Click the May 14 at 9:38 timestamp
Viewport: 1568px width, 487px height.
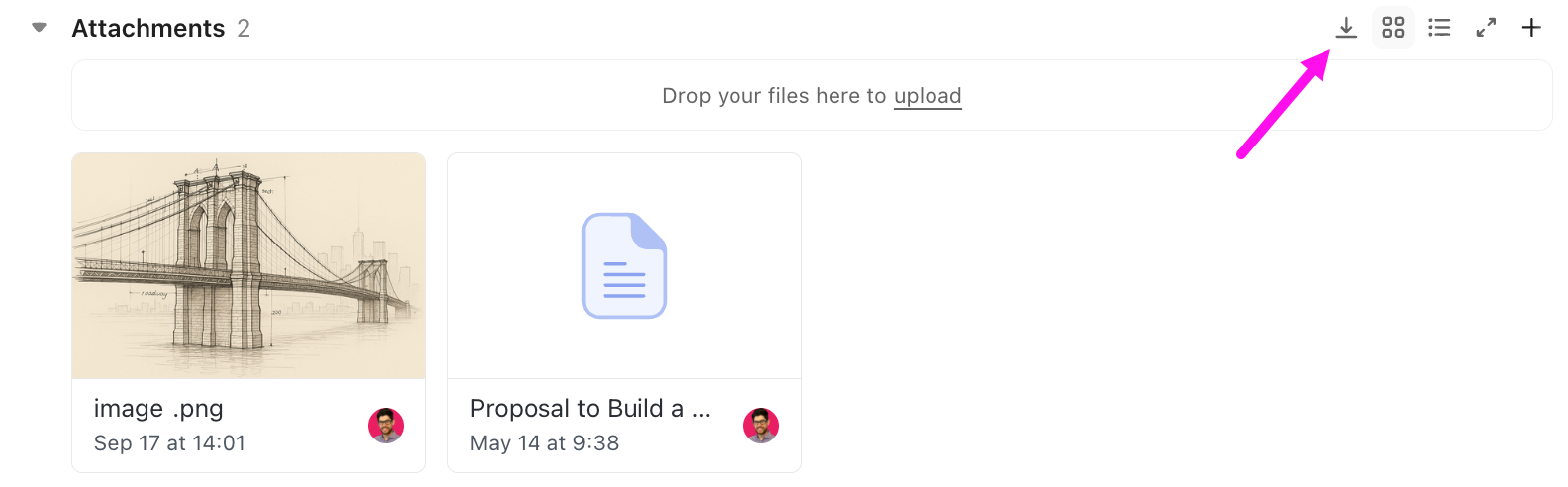pyautogui.click(x=544, y=443)
